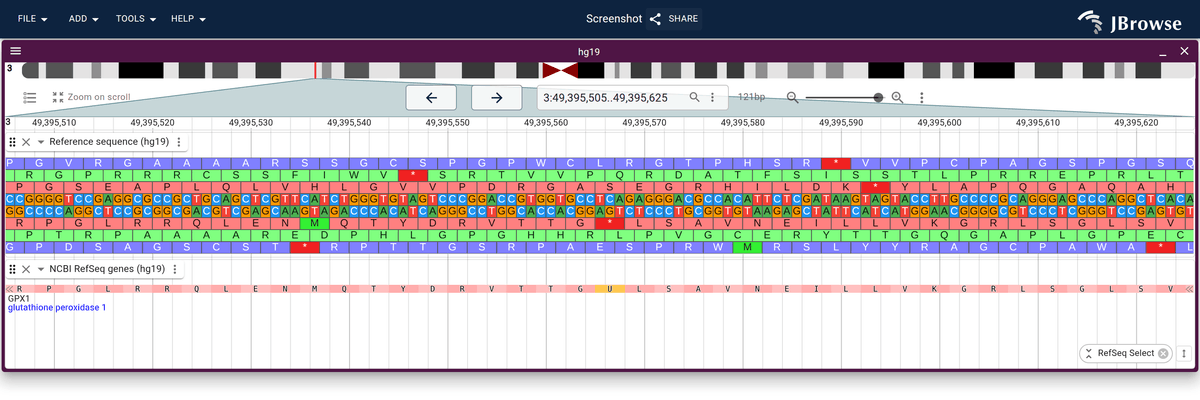Close the Reference sequence track
Viewport: 1200px width, 400px height.
27,142
